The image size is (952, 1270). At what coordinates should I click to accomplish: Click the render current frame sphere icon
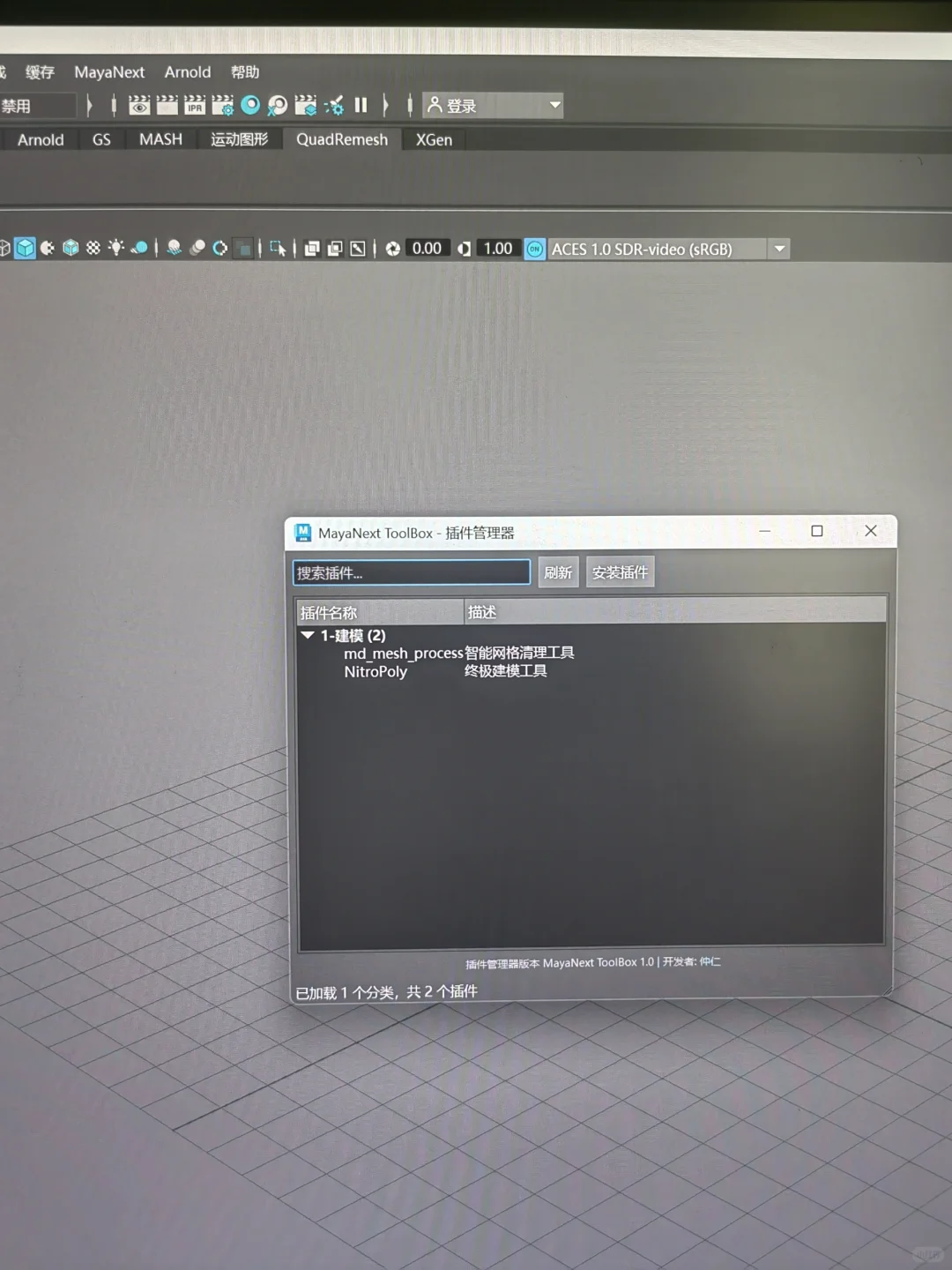pyautogui.click(x=251, y=105)
